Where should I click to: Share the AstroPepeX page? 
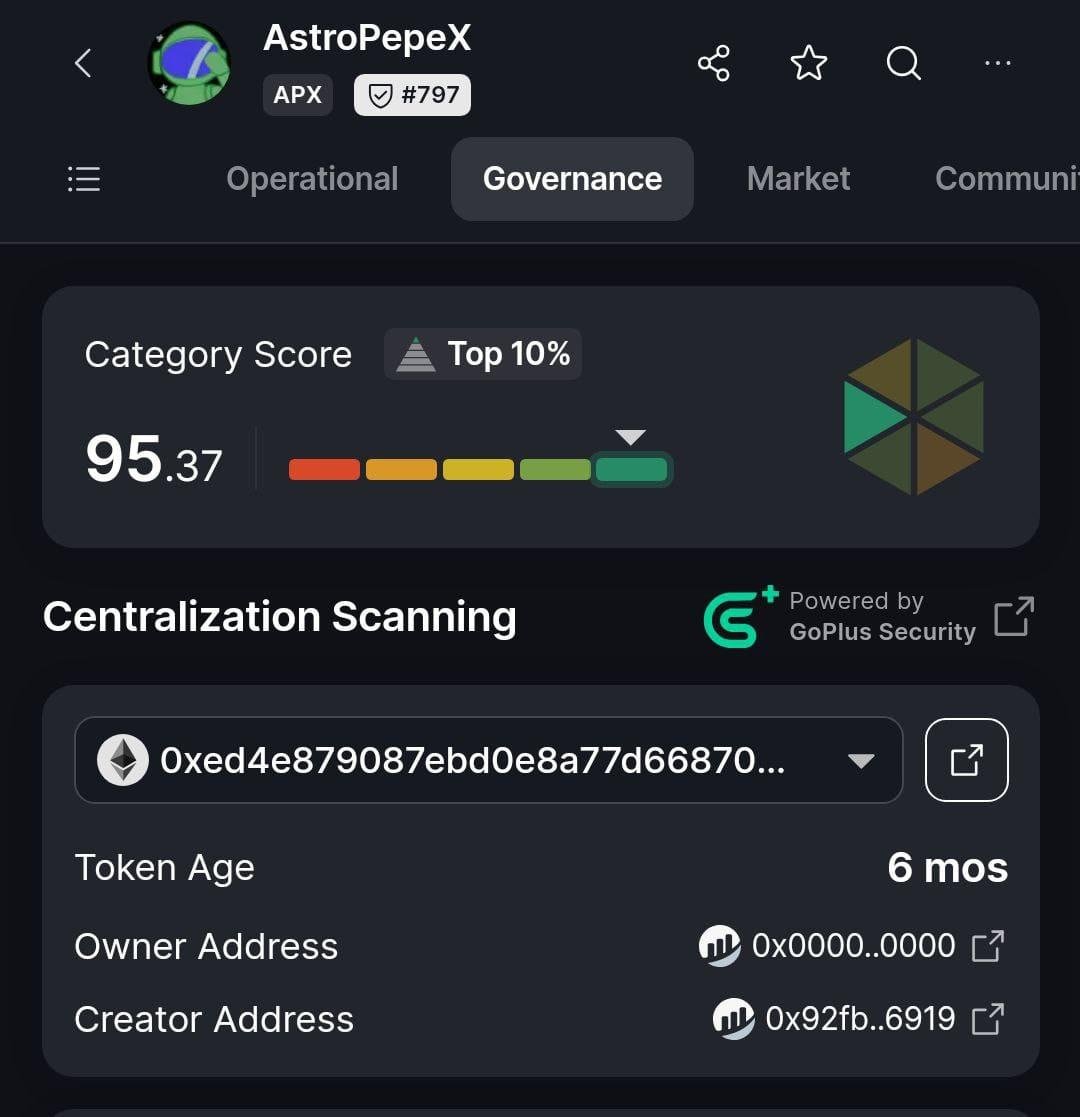point(714,63)
